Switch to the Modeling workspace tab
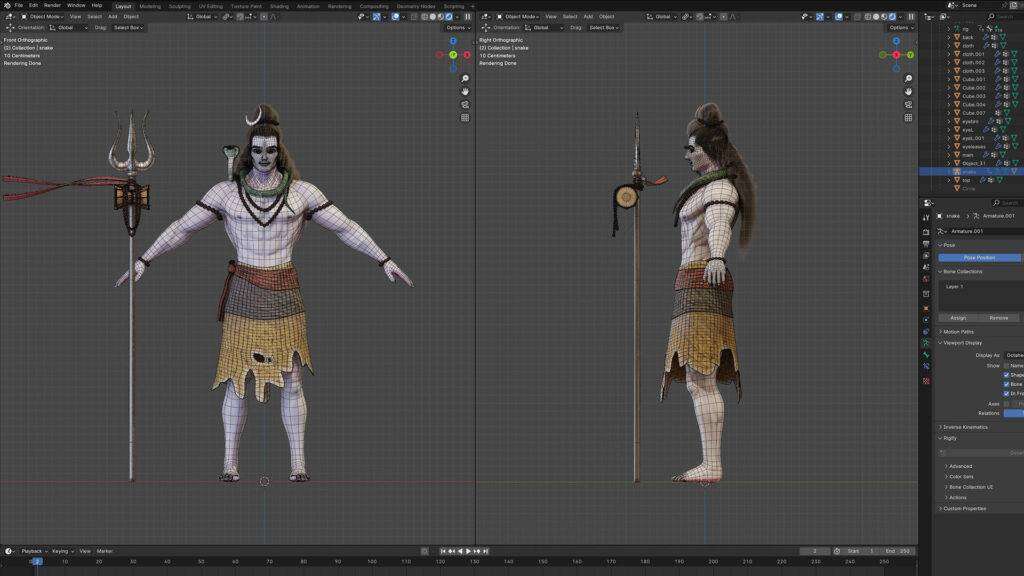Screen dimensions: 1024x576 pos(150,6)
